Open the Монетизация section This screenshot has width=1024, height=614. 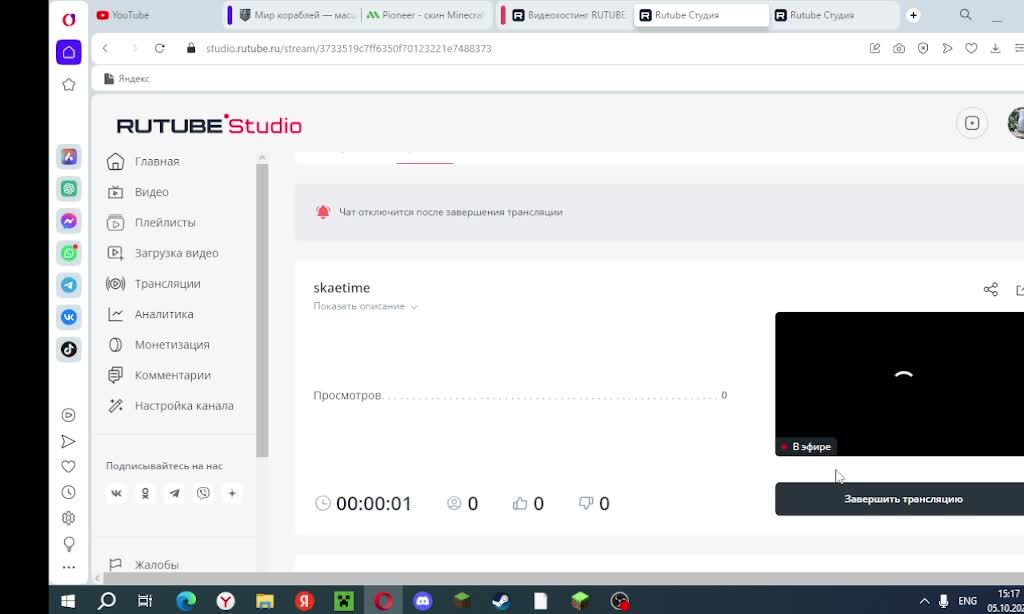[x=158, y=345]
